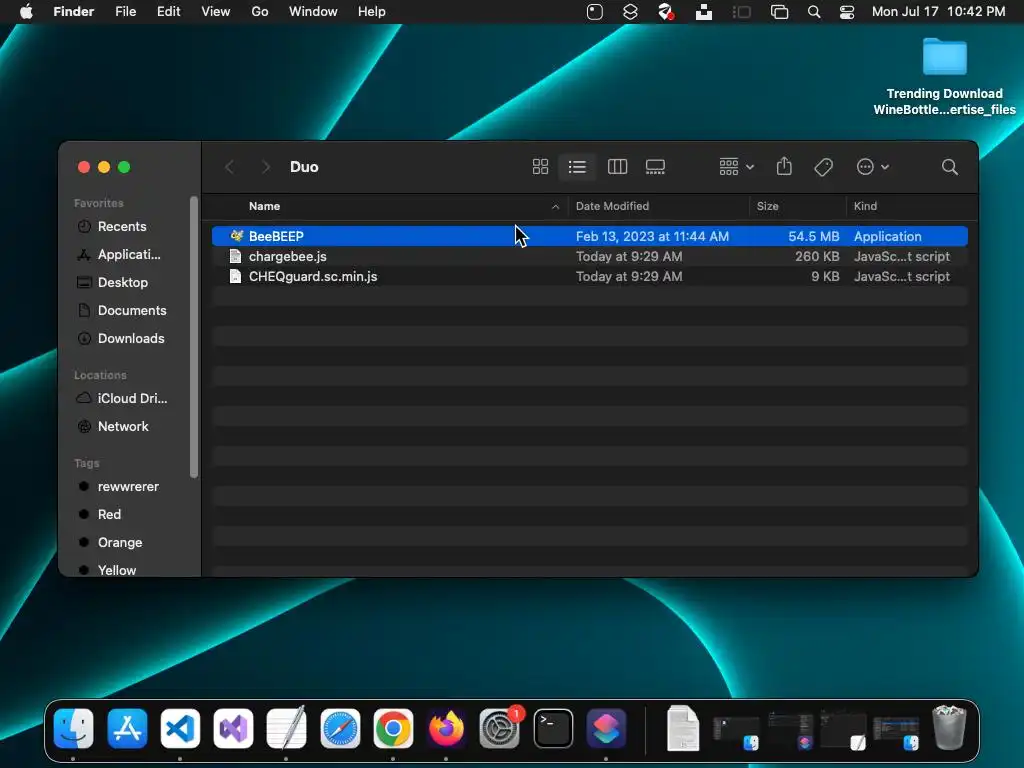Open Safari from the Dock

tap(340, 728)
